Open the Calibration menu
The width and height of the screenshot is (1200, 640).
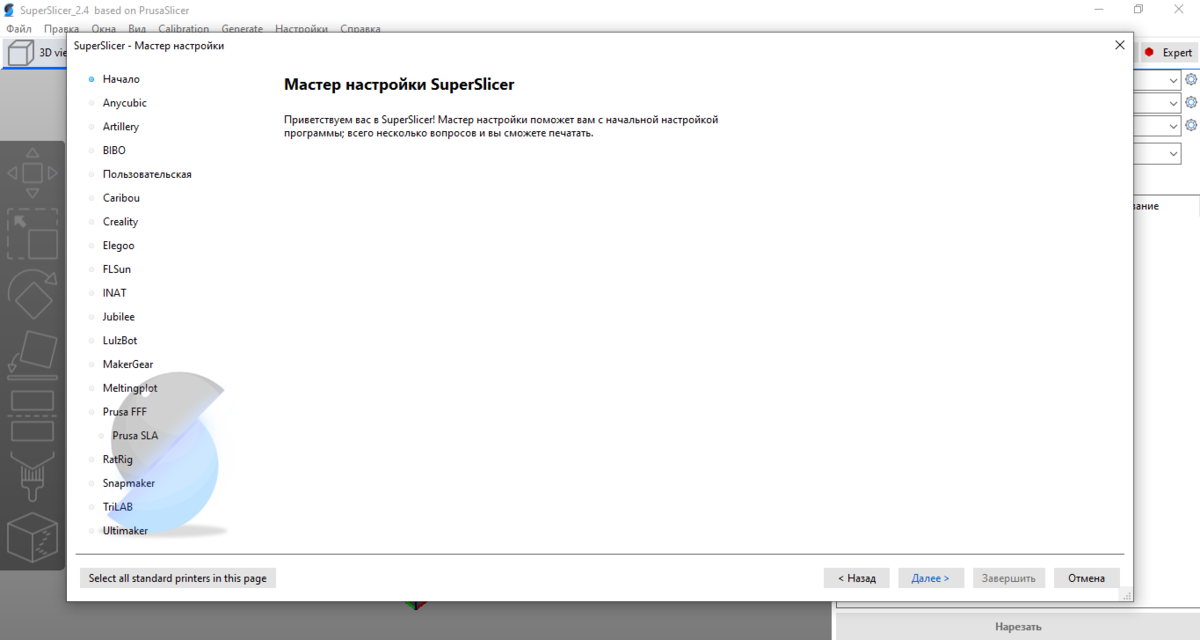coord(184,29)
